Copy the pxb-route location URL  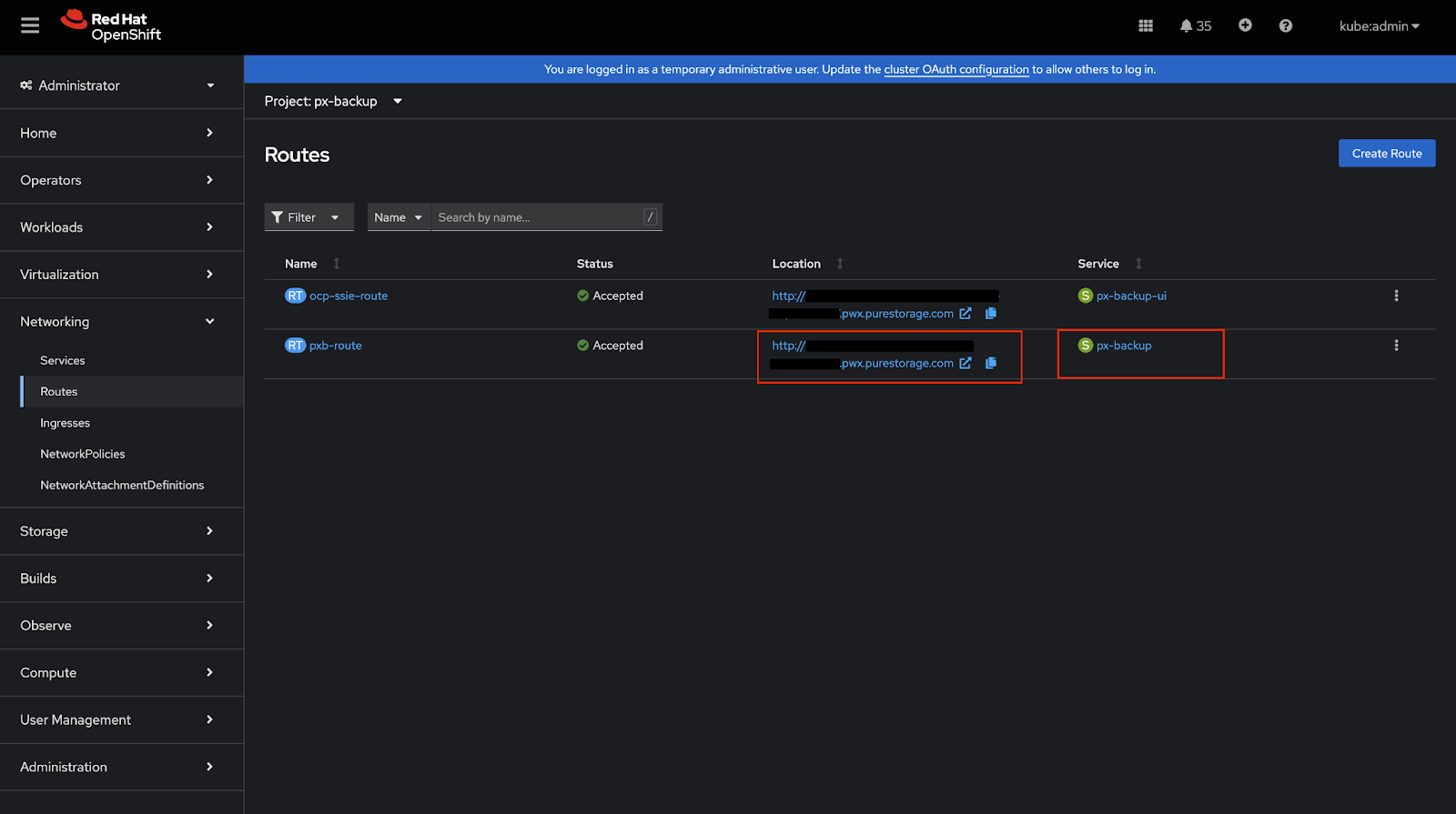(x=991, y=363)
